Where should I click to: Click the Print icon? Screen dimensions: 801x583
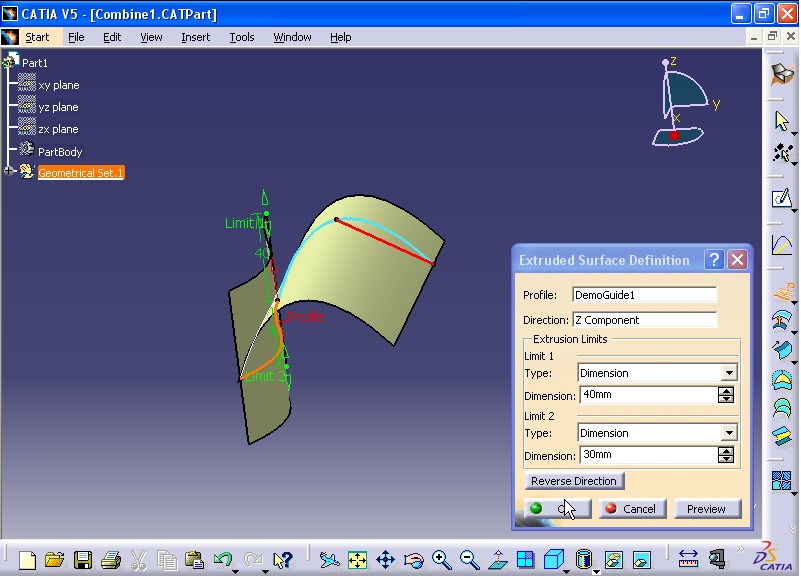point(110,560)
